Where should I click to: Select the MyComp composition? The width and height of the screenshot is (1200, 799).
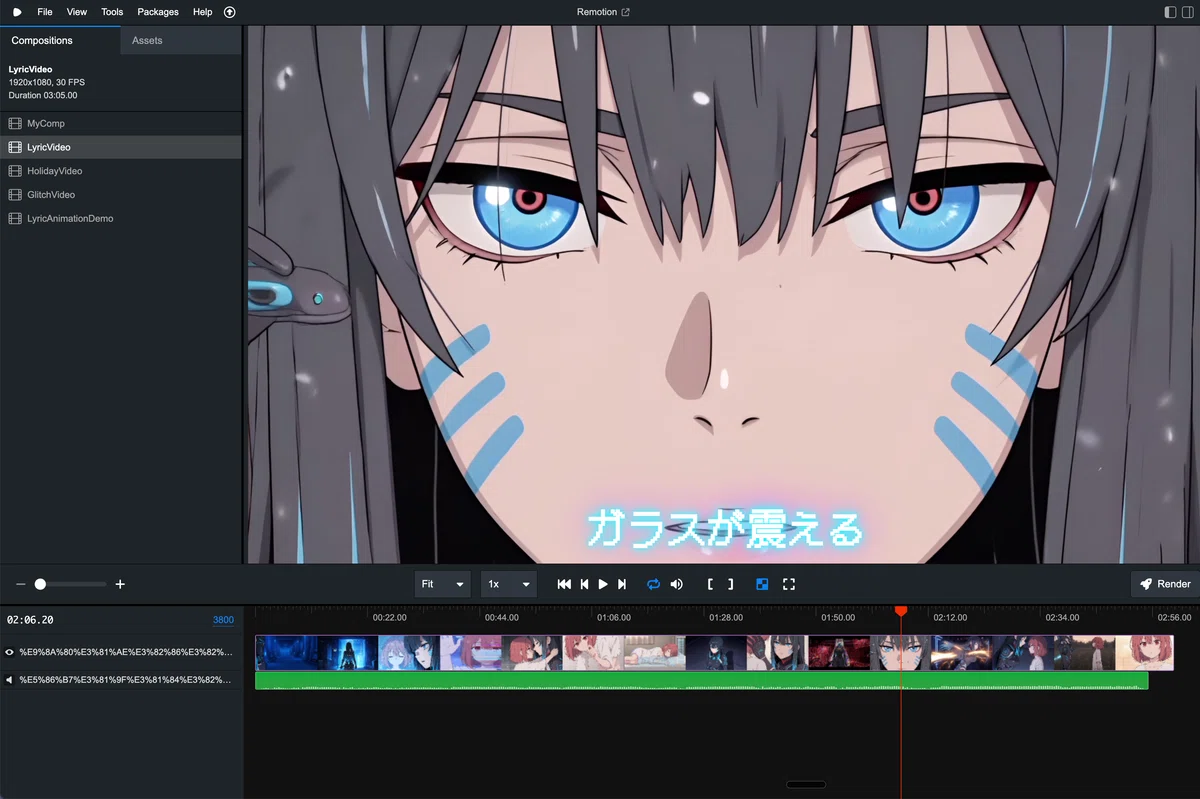[121, 123]
